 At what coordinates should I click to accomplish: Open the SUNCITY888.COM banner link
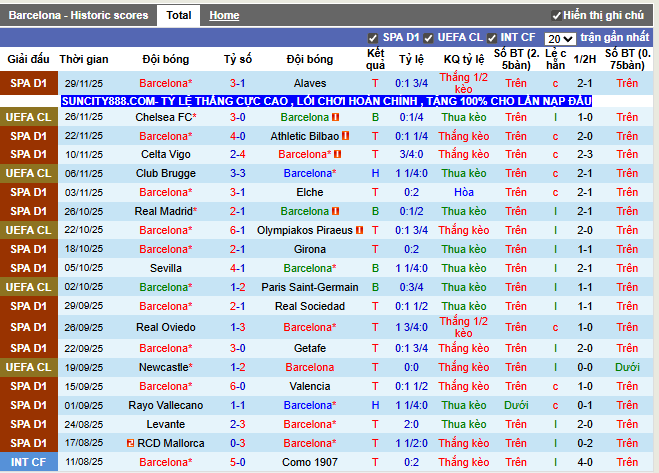[x=326, y=101]
